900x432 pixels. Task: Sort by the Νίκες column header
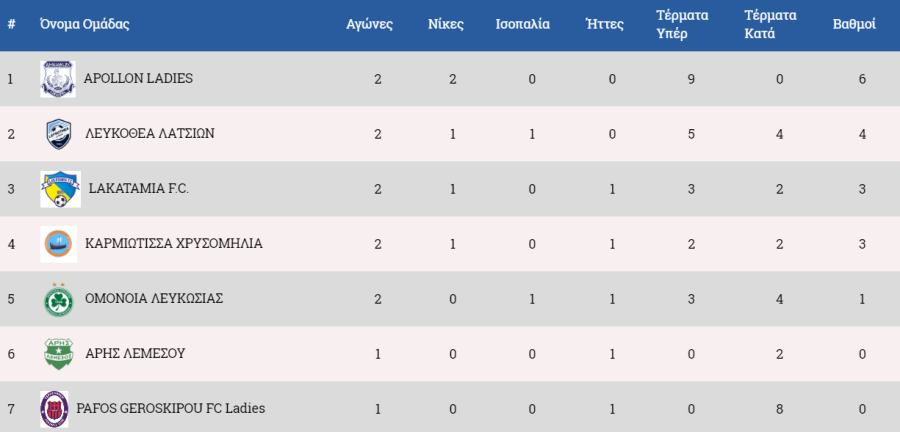(x=446, y=25)
